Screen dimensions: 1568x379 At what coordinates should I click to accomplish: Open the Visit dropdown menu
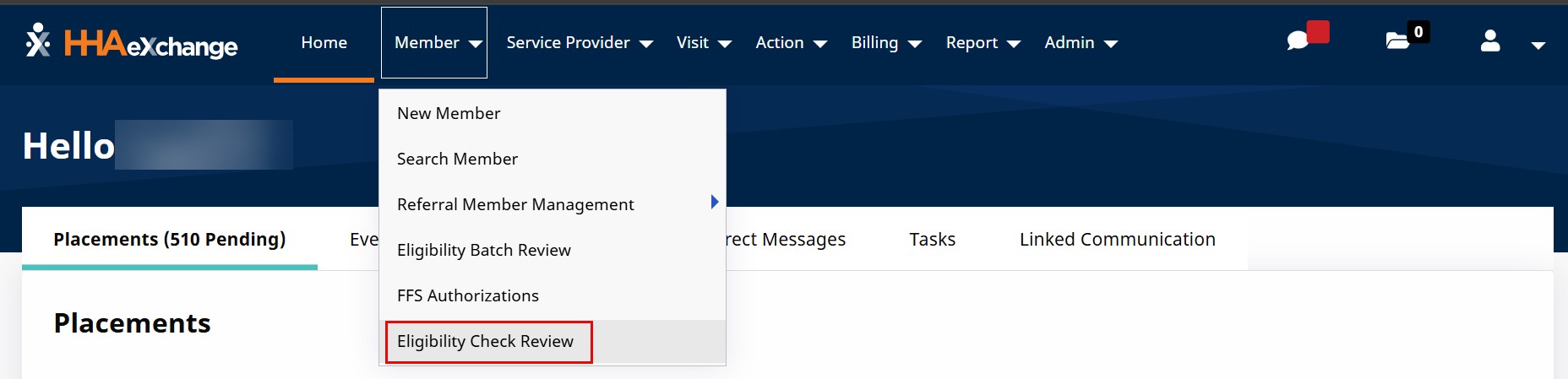click(703, 43)
